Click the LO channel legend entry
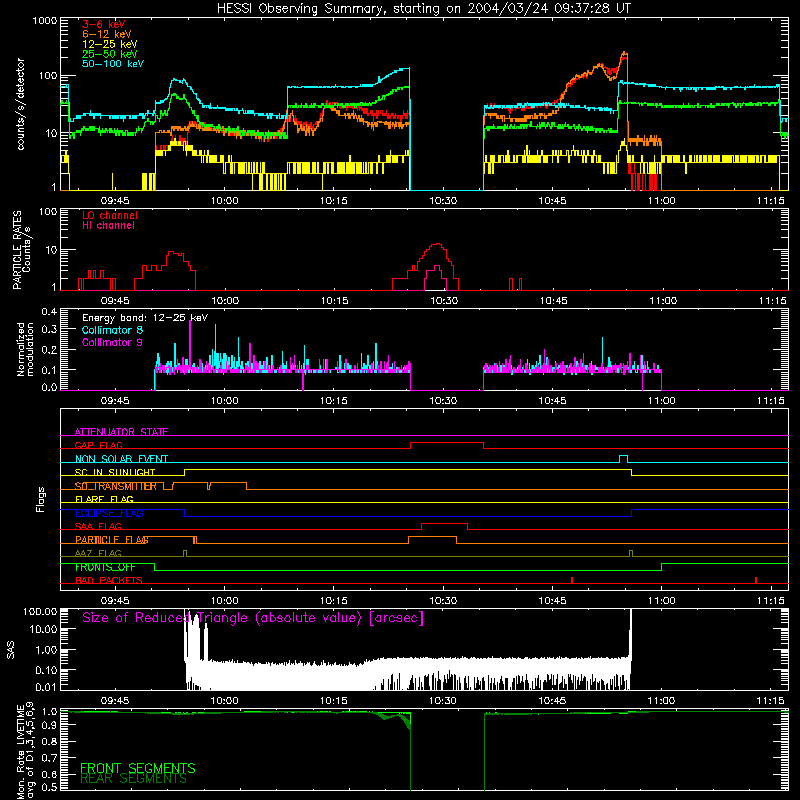Screen dimensions: 800x800 pos(110,215)
